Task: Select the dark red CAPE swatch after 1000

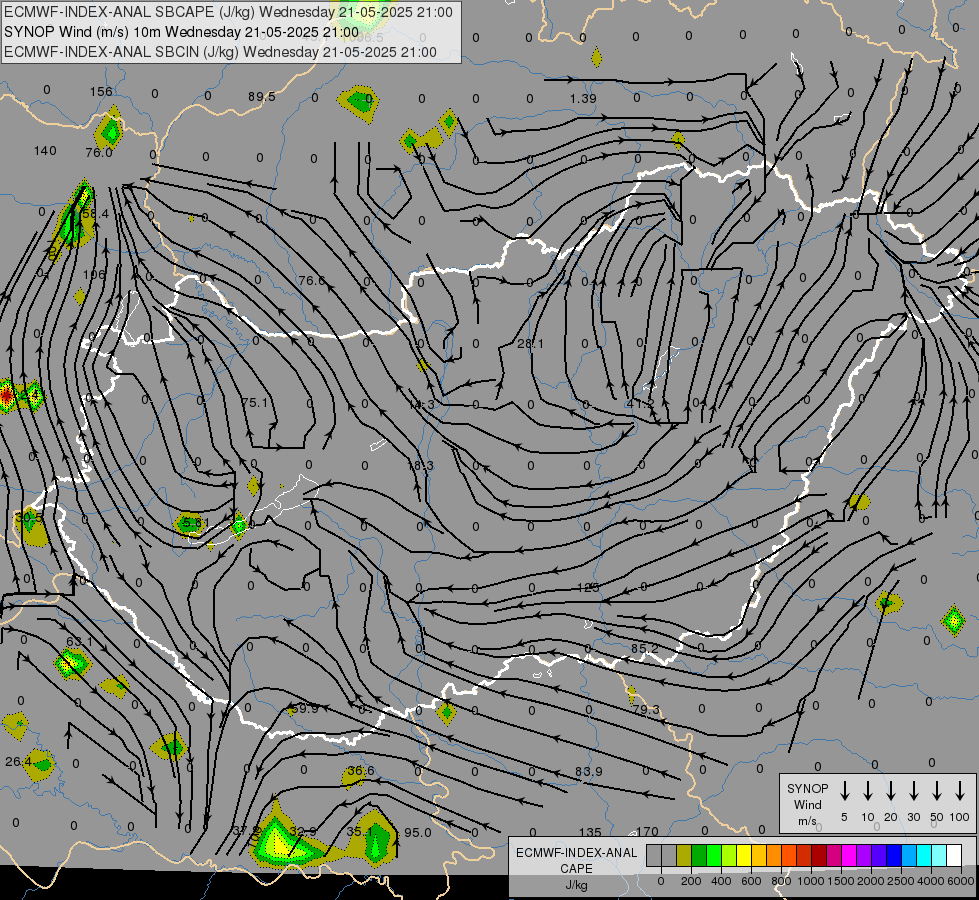Action: [x=819, y=856]
